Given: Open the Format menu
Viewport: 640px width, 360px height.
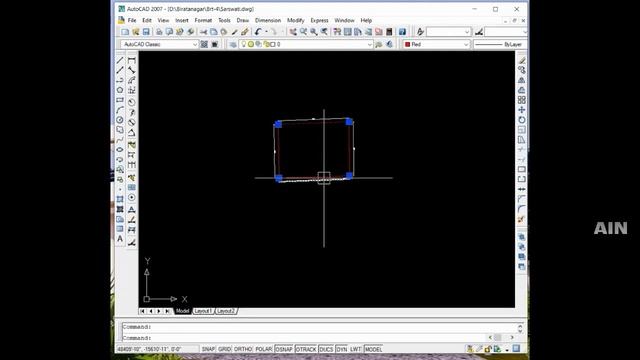Looking at the screenshot, I should (203, 20).
